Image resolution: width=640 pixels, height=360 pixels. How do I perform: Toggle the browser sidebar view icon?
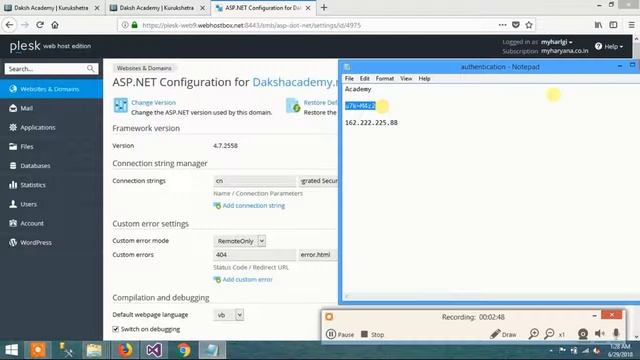pos(613,25)
